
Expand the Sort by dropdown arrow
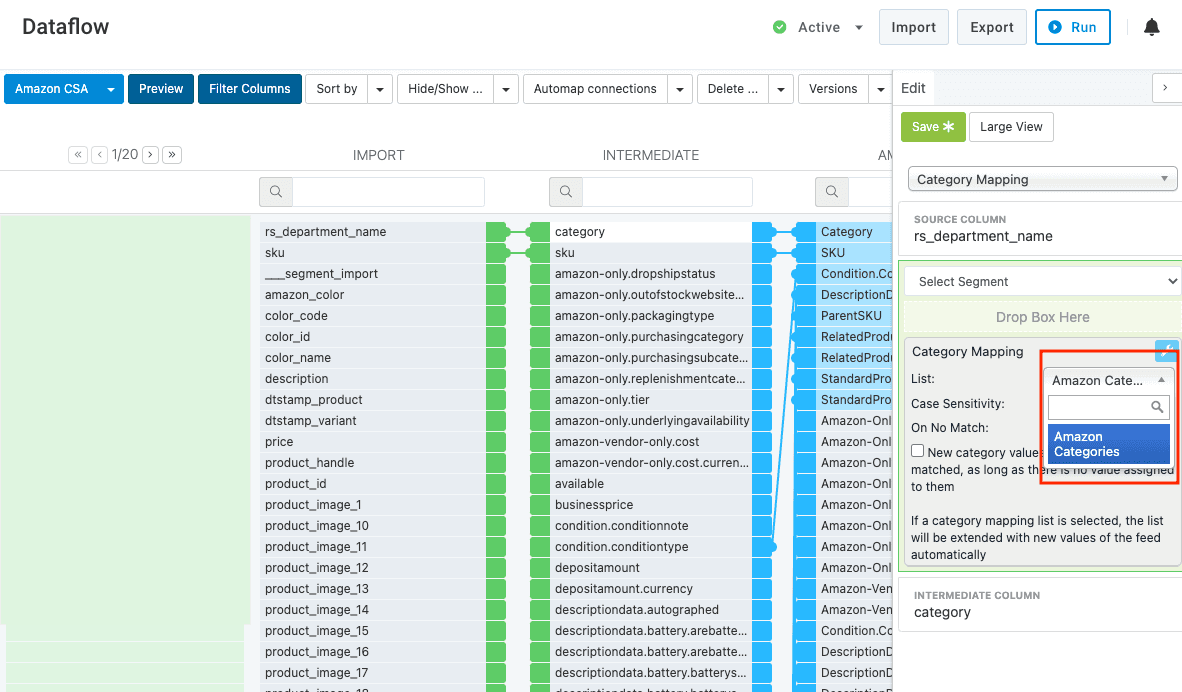[380, 89]
